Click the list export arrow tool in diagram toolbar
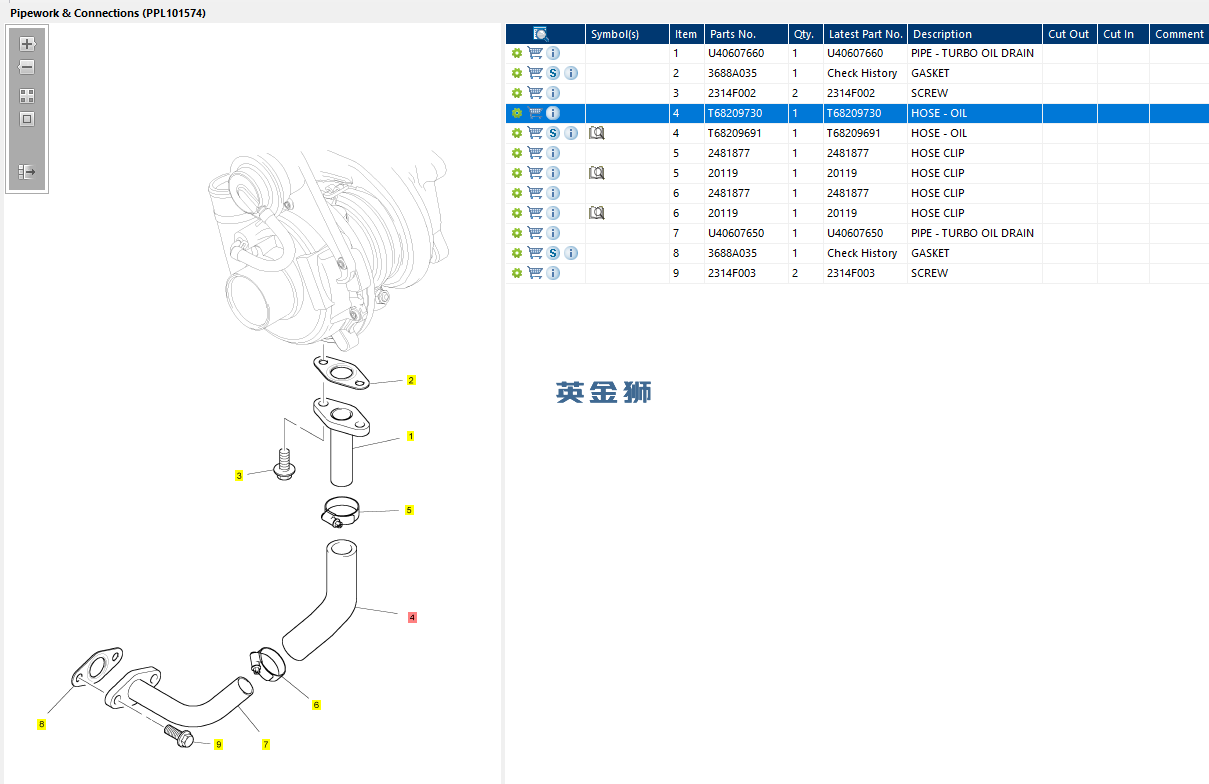The image size is (1209, 784). (27, 172)
